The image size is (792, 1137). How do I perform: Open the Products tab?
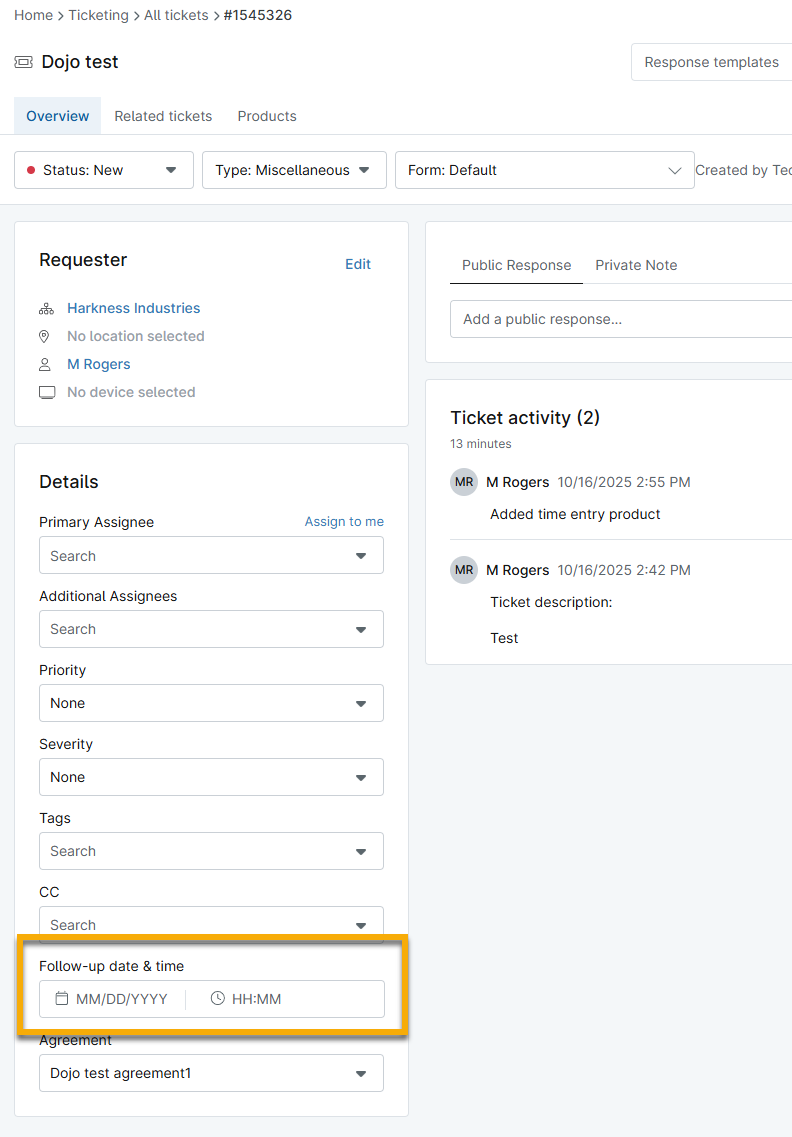coord(266,116)
